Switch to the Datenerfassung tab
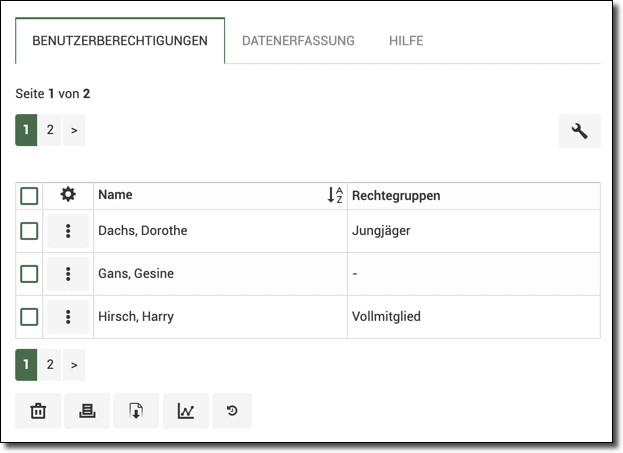The width and height of the screenshot is (623, 453). click(298, 41)
